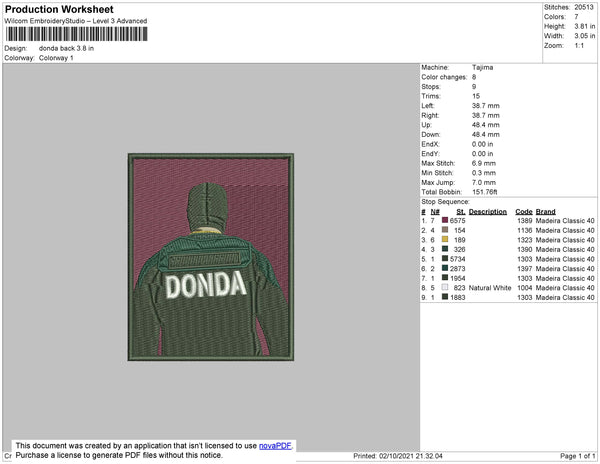Click the swatch for stop 9 (1883)
This screenshot has height=464, width=600.
pyautogui.click(x=445, y=296)
